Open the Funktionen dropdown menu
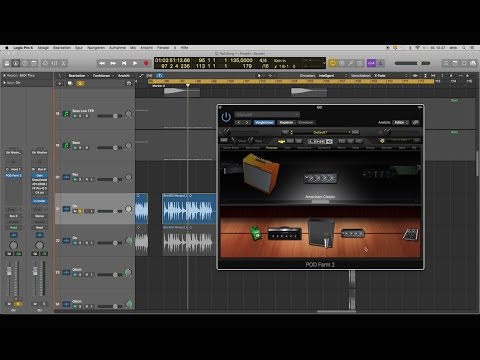 pos(103,76)
